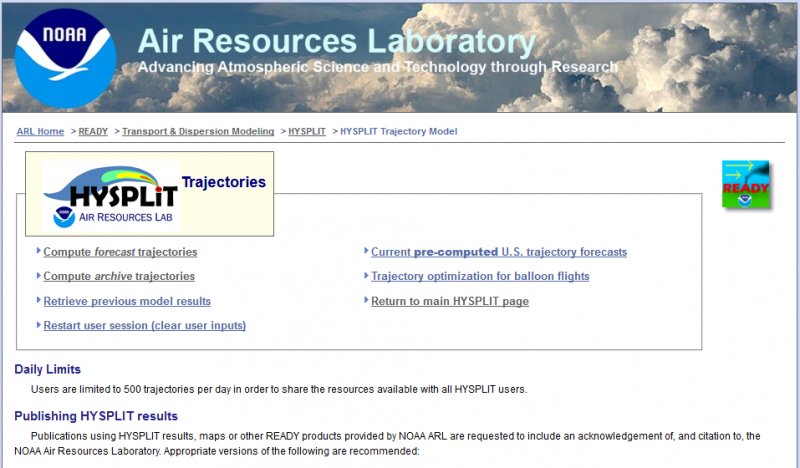Click the Air Resources Laboratory banner title

click(x=336, y=41)
